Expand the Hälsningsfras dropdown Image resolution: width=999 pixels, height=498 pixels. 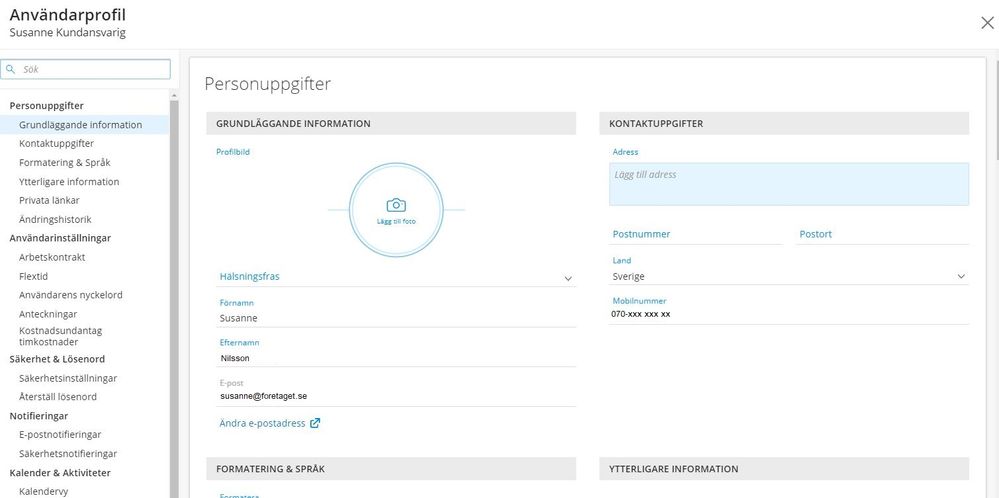coord(567,278)
